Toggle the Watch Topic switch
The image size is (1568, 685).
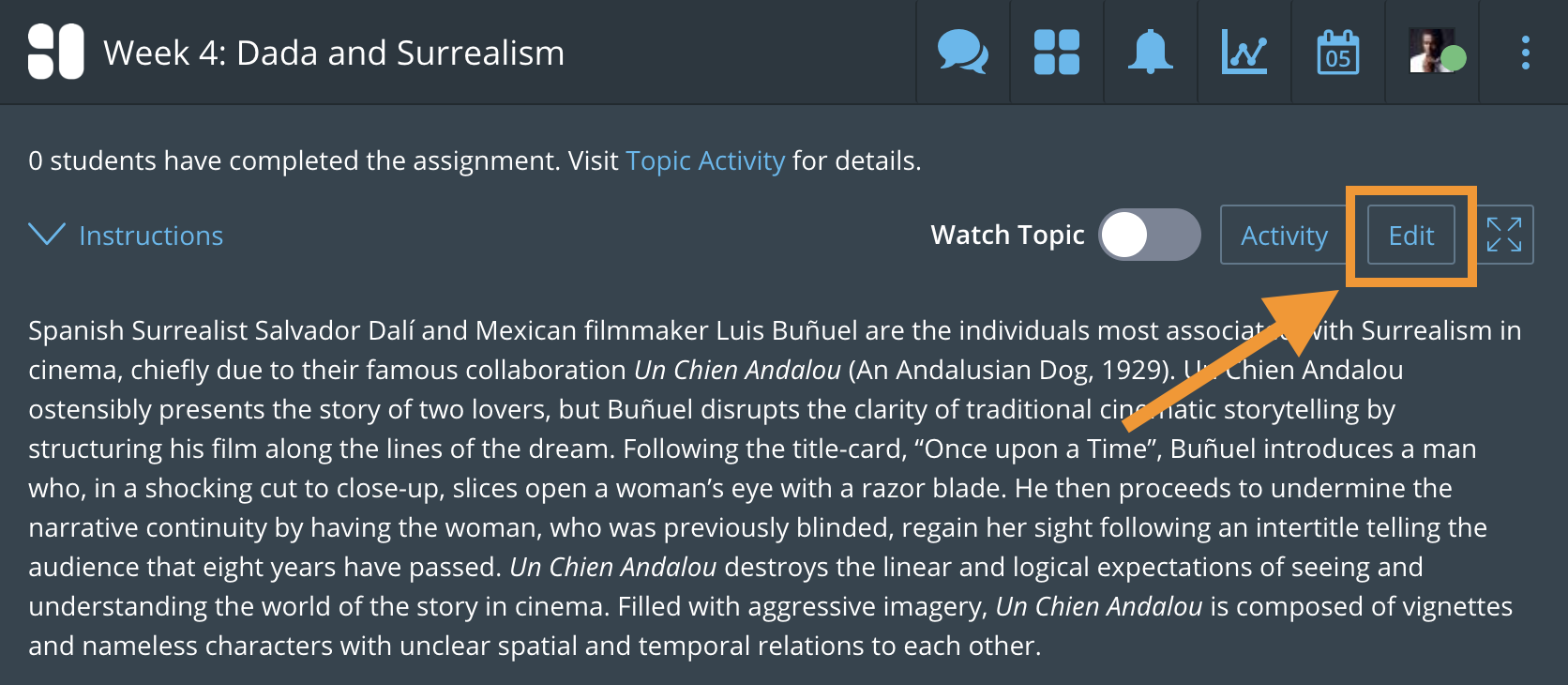click(1149, 235)
